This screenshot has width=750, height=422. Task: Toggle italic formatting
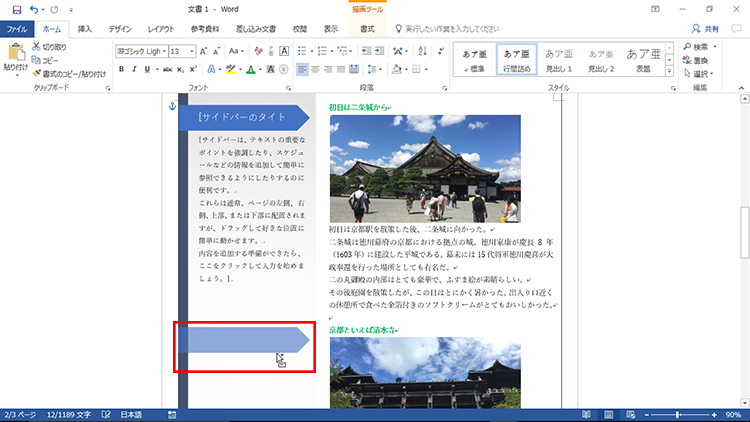pos(135,70)
